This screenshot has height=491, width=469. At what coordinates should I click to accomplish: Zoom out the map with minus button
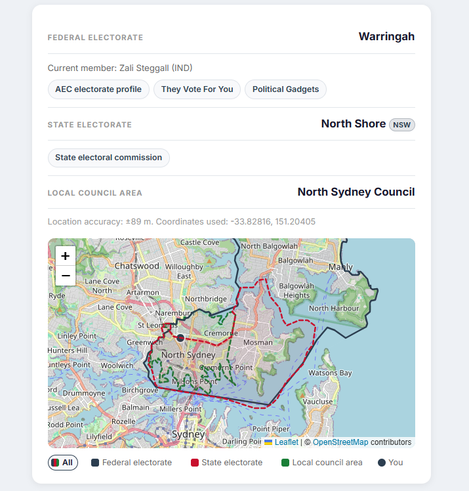point(65,276)
